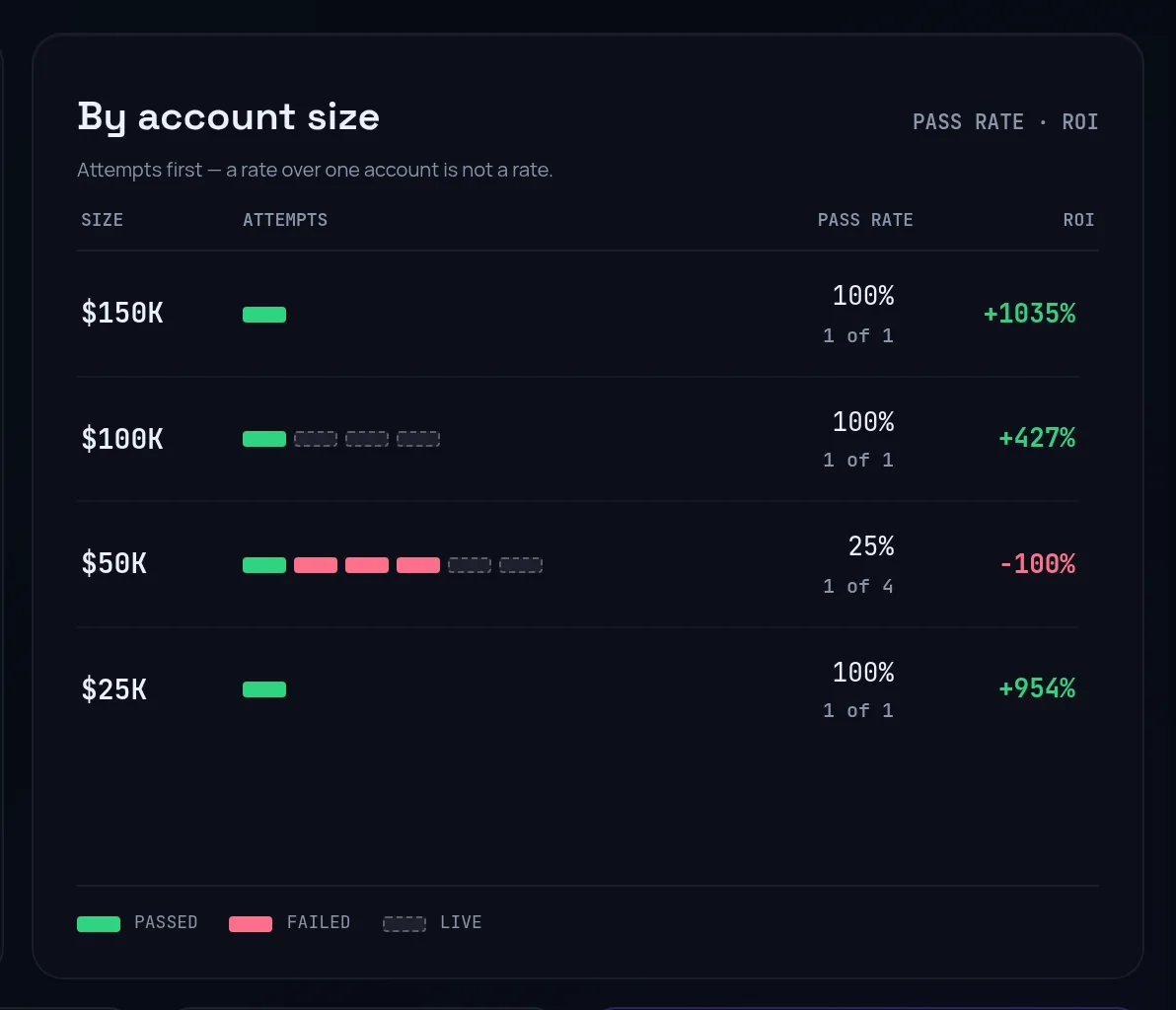This screenshot has width=1176, height=1010.
Task: Click the ATTEMPTS column header
Action: point(285,220)
